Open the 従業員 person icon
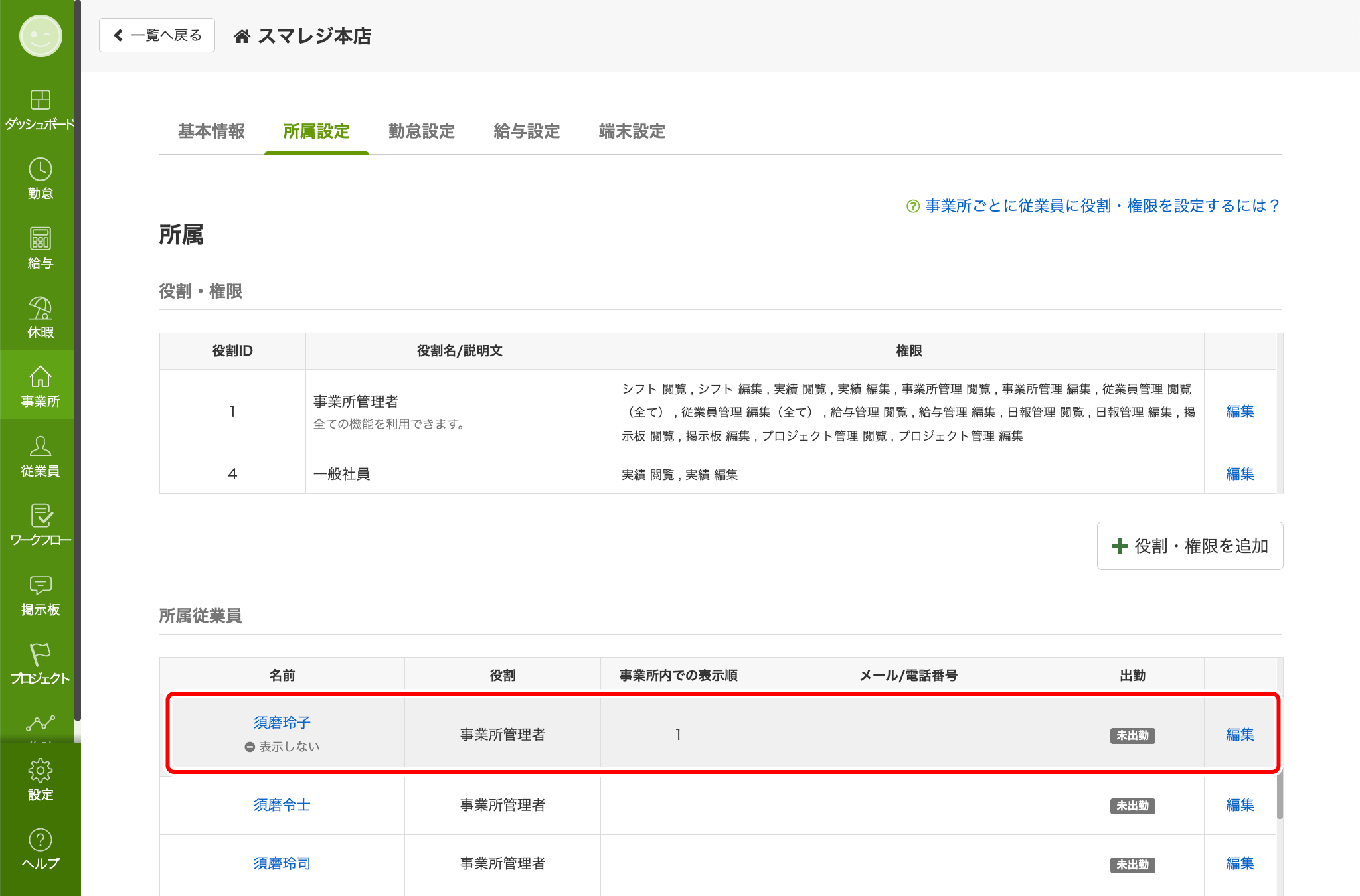1360x896 pixels. tap(41, 446)
